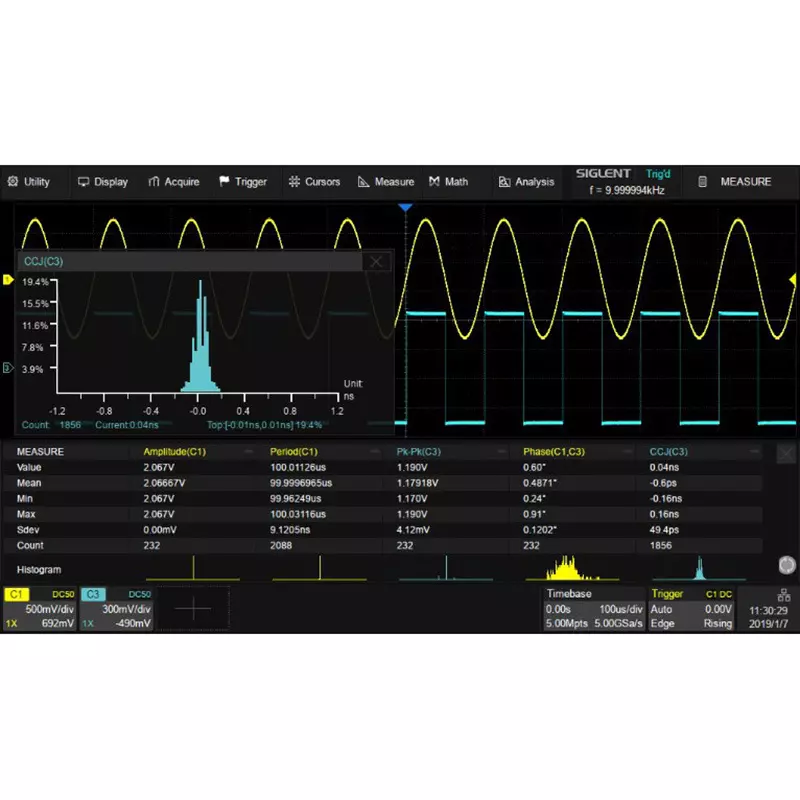This screenshot has width=800, height=800.
Task: Select the CCJ(C3) column header in table
Action: 668,452
